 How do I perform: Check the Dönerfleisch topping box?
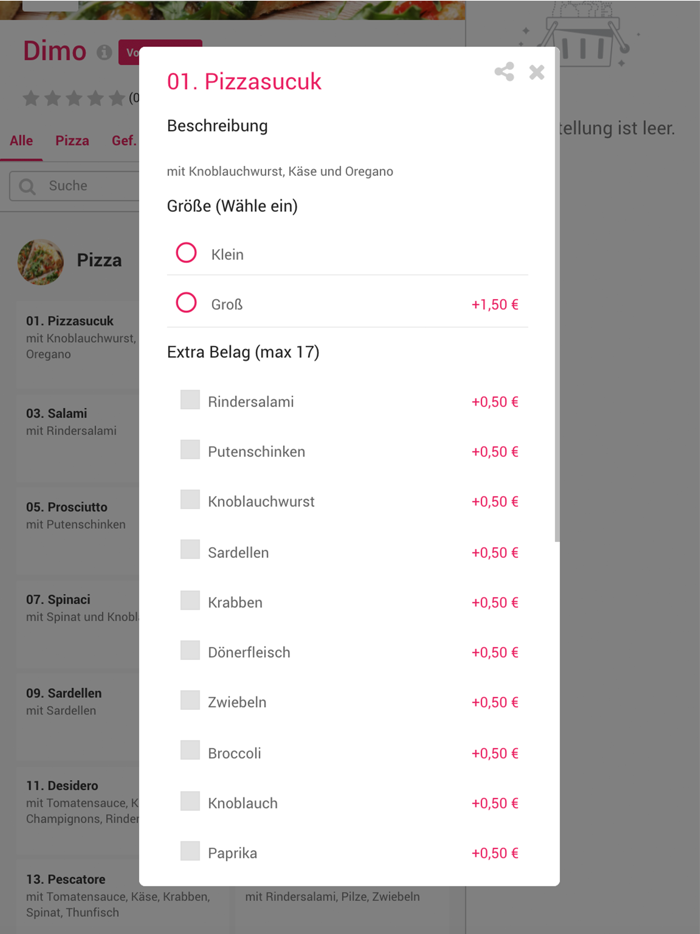[x=190, y=651]
